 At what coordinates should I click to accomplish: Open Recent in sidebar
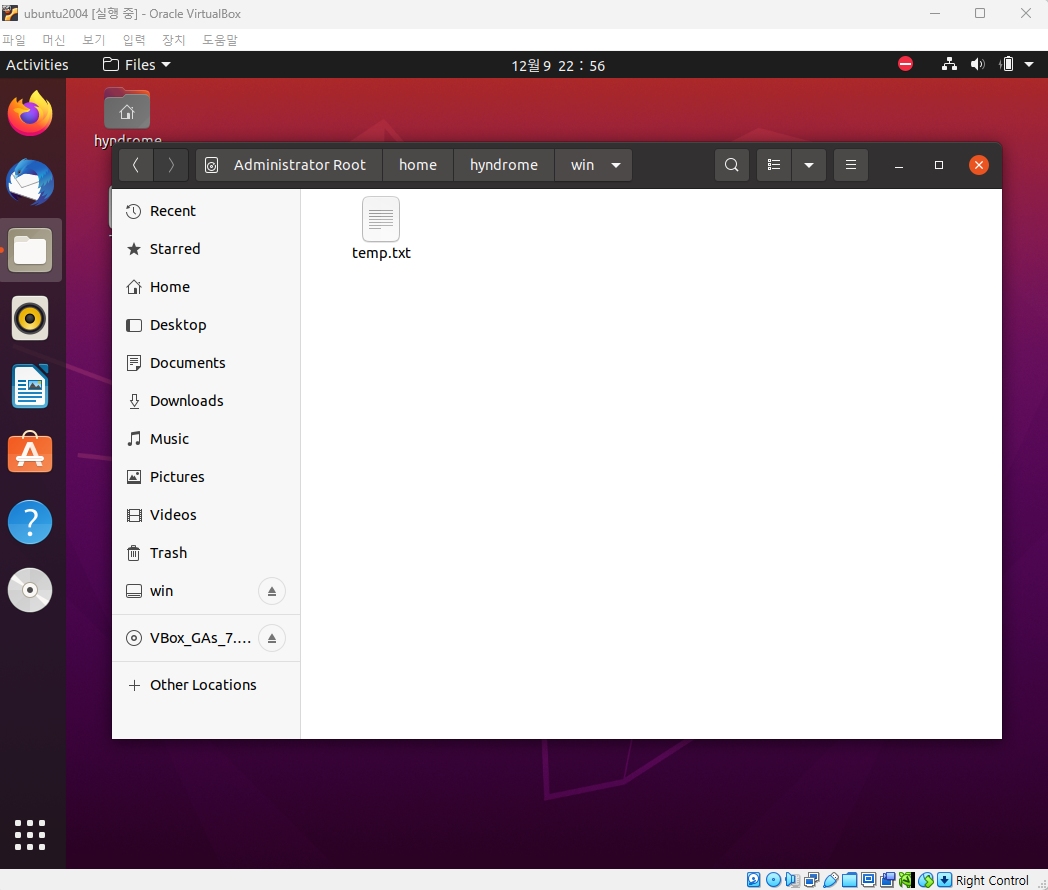pos(206,211)
